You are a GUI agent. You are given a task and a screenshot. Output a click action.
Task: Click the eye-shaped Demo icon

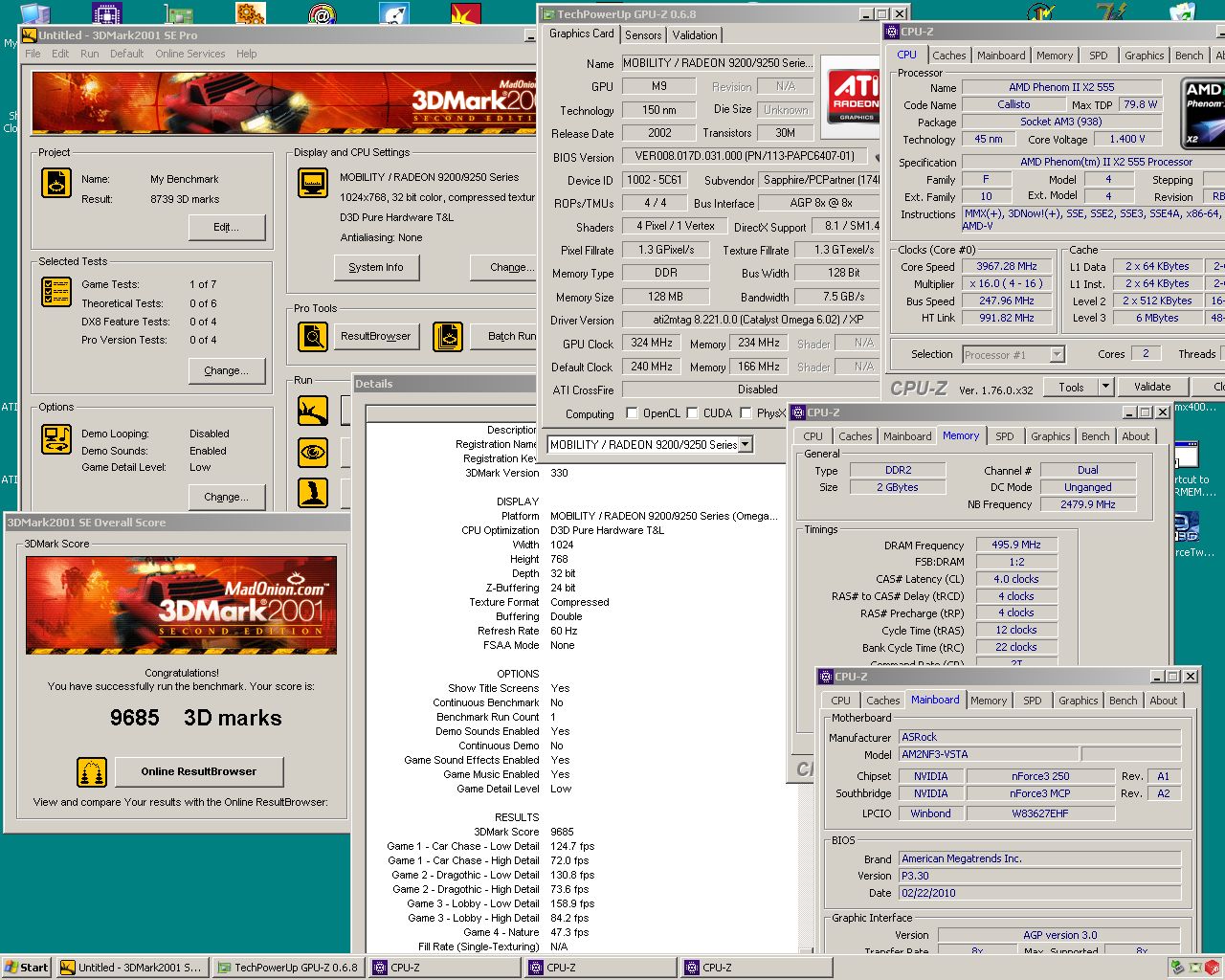313,452
